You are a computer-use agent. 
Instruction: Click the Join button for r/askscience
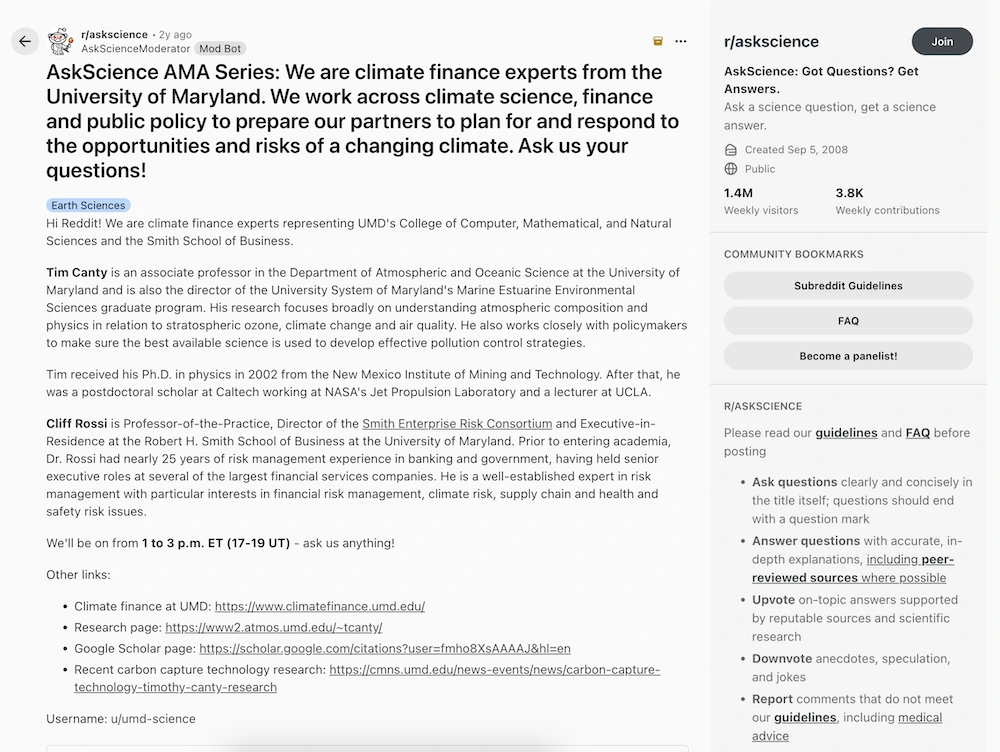click(x=941, y=41)
